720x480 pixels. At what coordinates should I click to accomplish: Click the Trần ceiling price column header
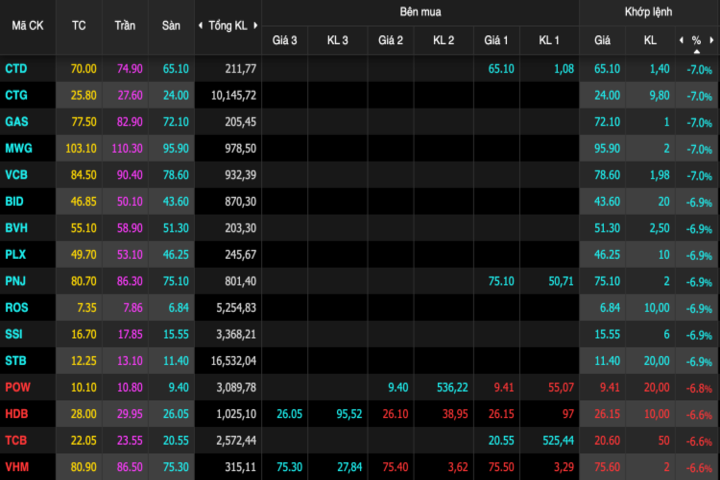pyautogui.click(x=125, y=25)
